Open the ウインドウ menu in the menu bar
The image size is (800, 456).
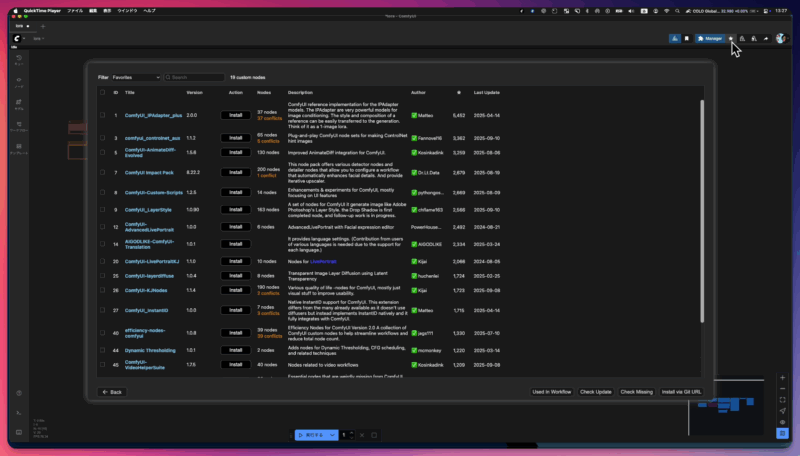point(128,9)
